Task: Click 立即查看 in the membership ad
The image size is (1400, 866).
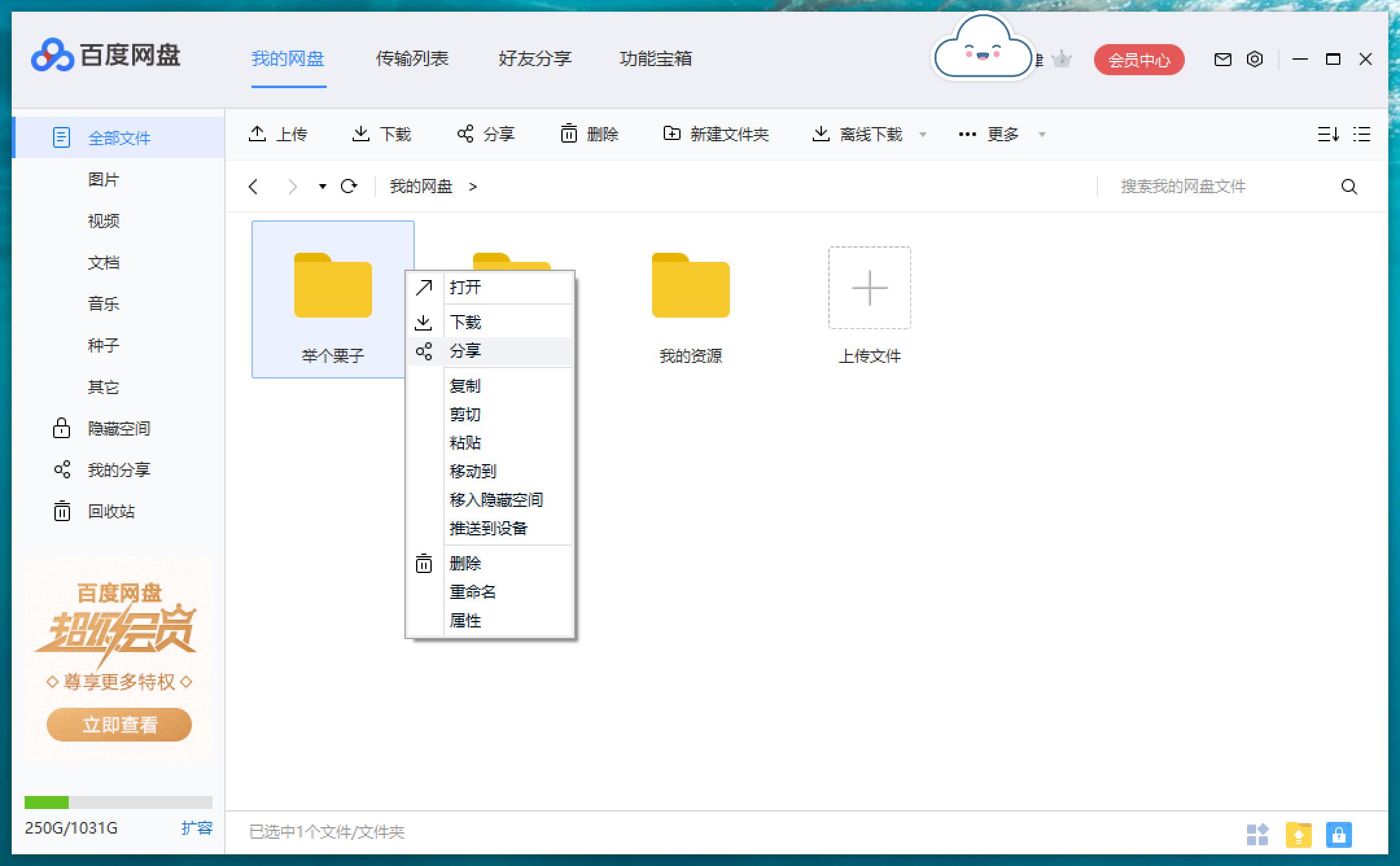Action: pos(119,725)
